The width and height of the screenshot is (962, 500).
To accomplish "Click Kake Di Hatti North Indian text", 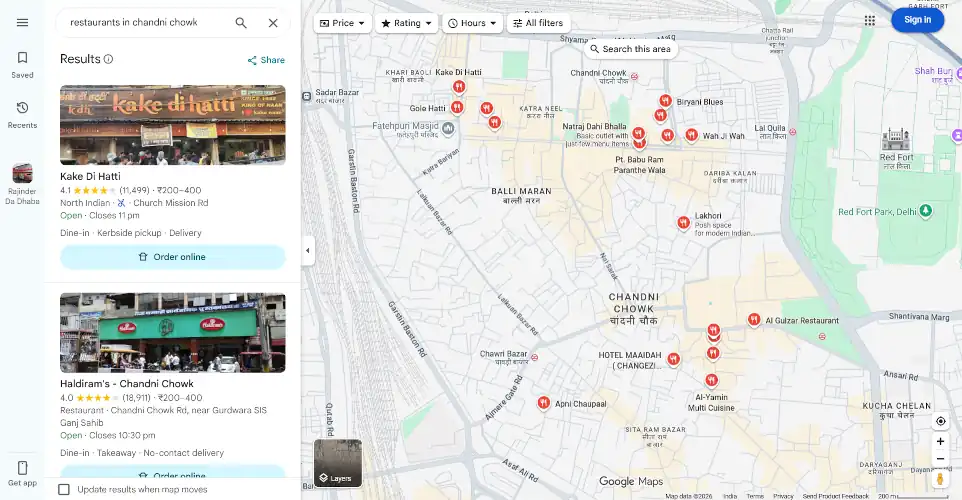I will pyautogui.click(x=85, y=203).
